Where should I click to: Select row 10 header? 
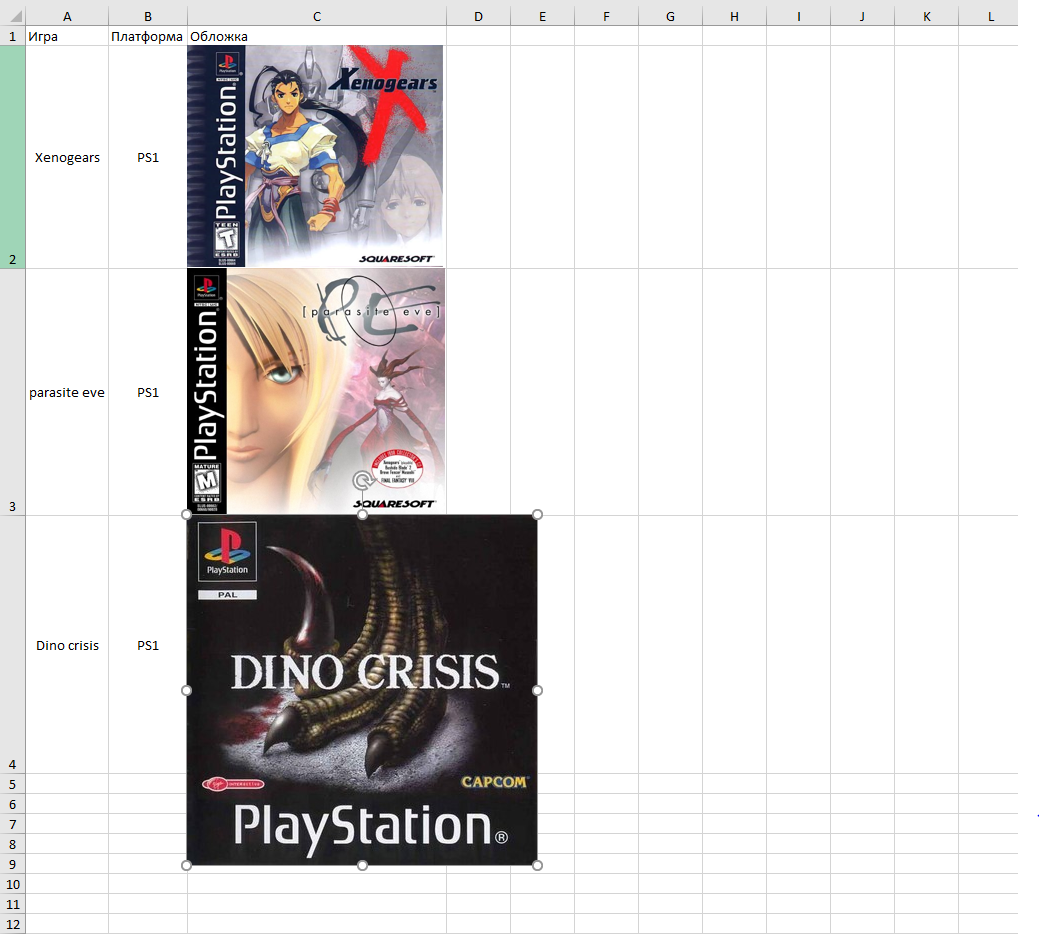pyautogui.click(x=13, y=884)
